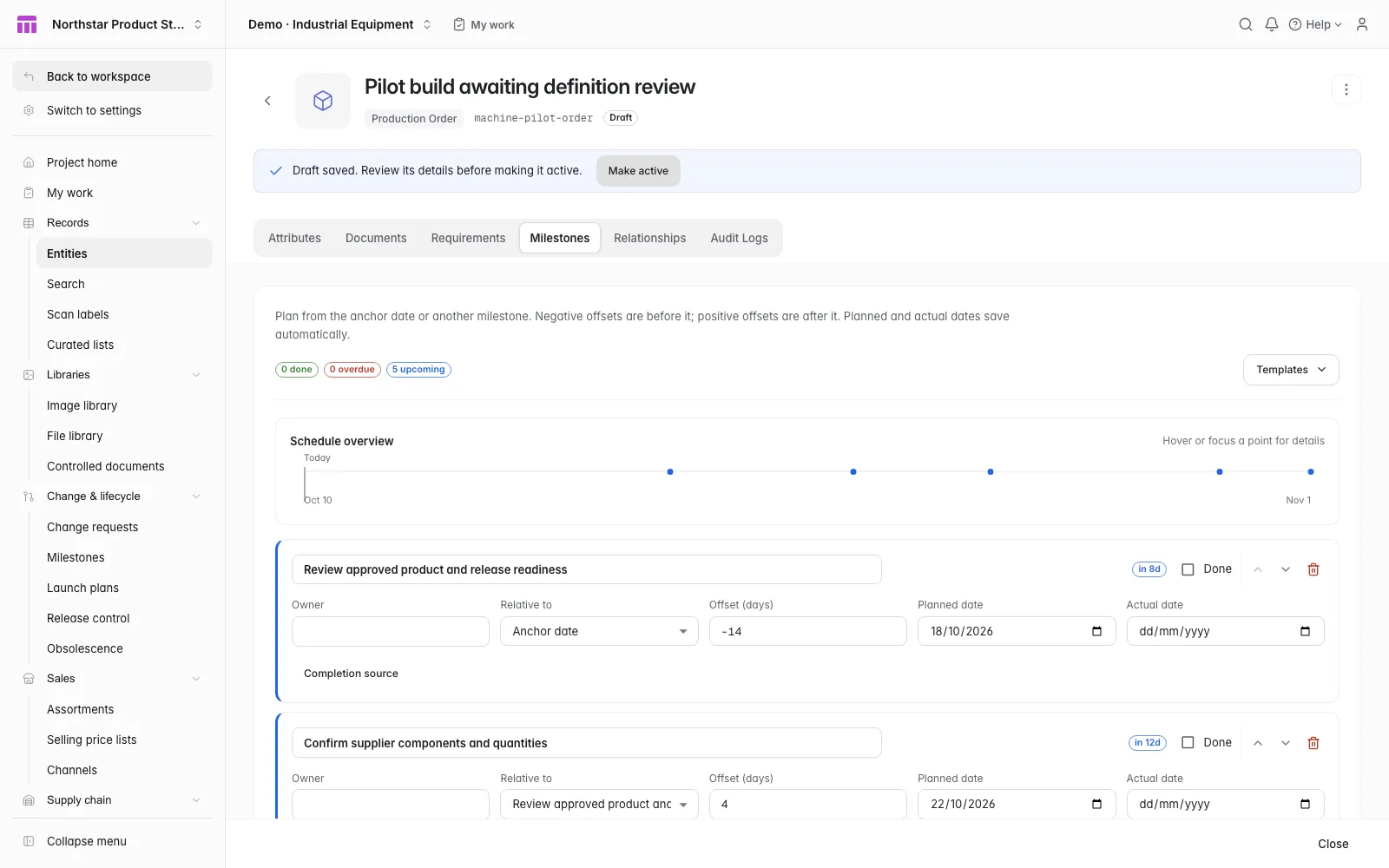Switch to the Relationships tab
The height and width of the screenshot is (868, 1389).
(x=649, y=238)
